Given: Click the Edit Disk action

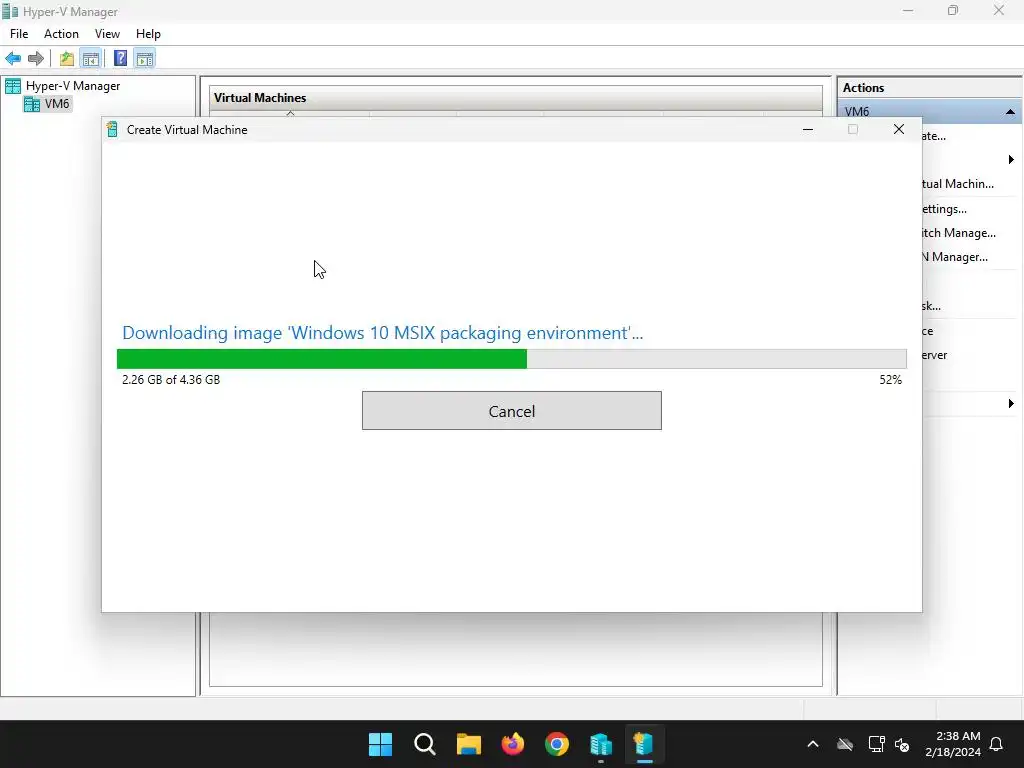Looking at the screenshot, I should (931, 306).
